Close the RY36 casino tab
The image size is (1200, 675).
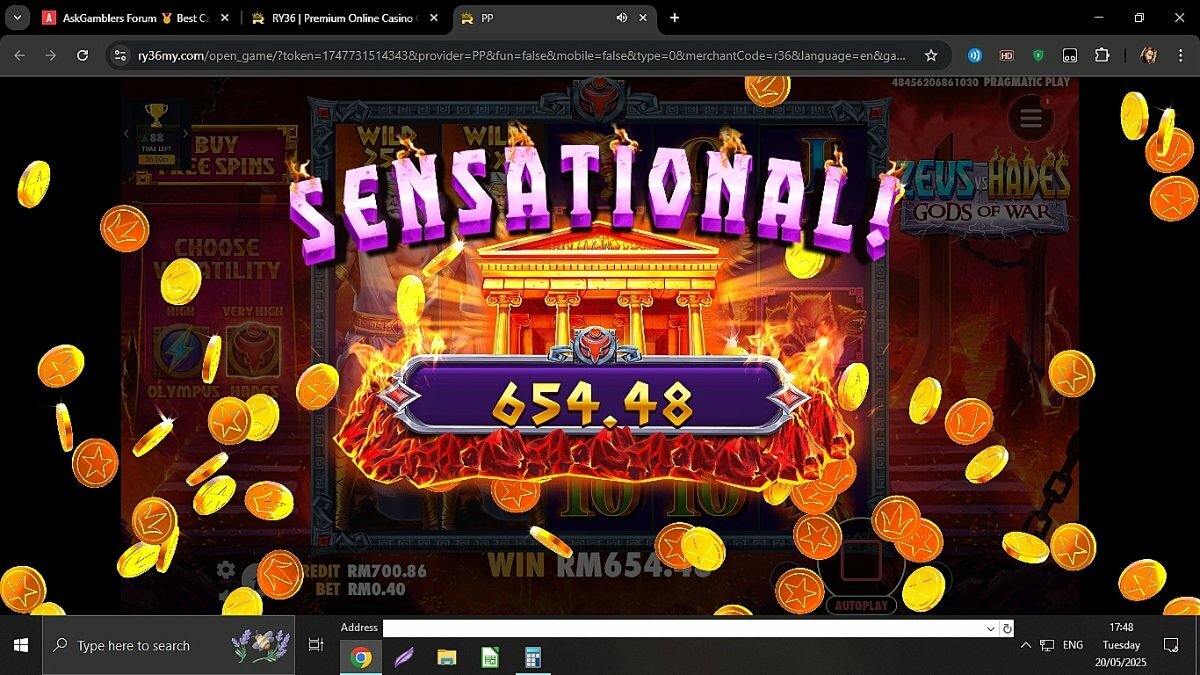[x=434, y=18]
